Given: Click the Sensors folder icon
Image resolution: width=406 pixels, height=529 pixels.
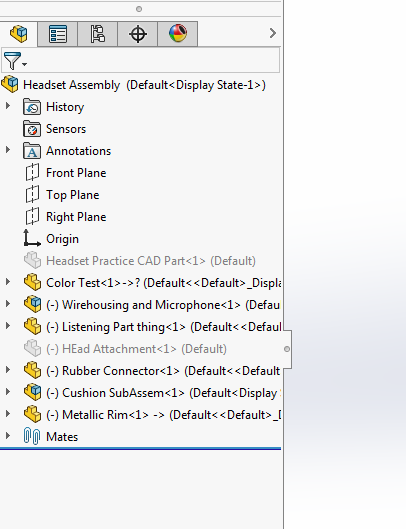Looking at the screenshot, I should pos(32,129).
